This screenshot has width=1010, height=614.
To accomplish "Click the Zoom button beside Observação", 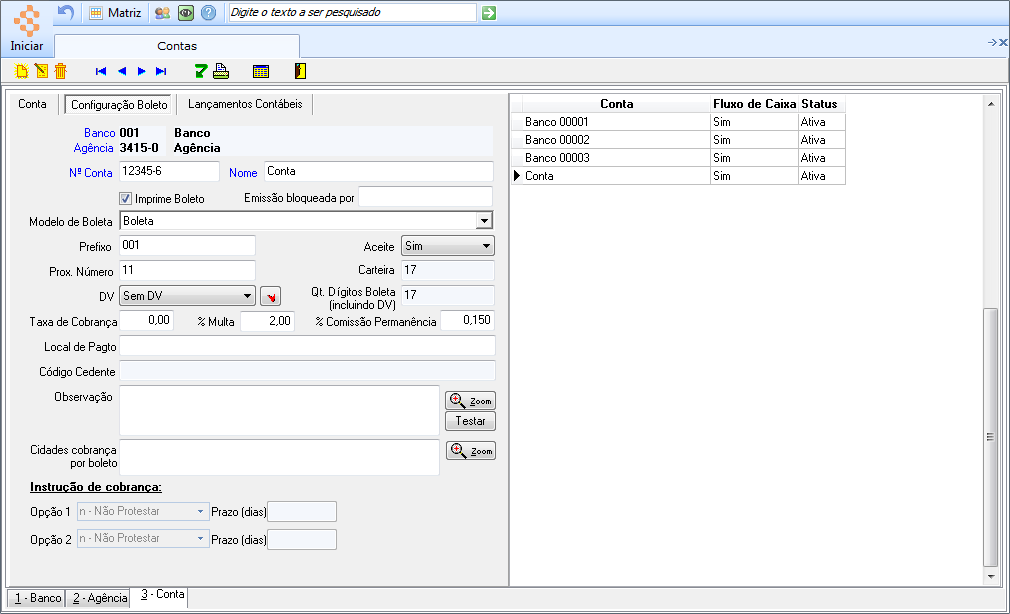I will tap(470, 401).
